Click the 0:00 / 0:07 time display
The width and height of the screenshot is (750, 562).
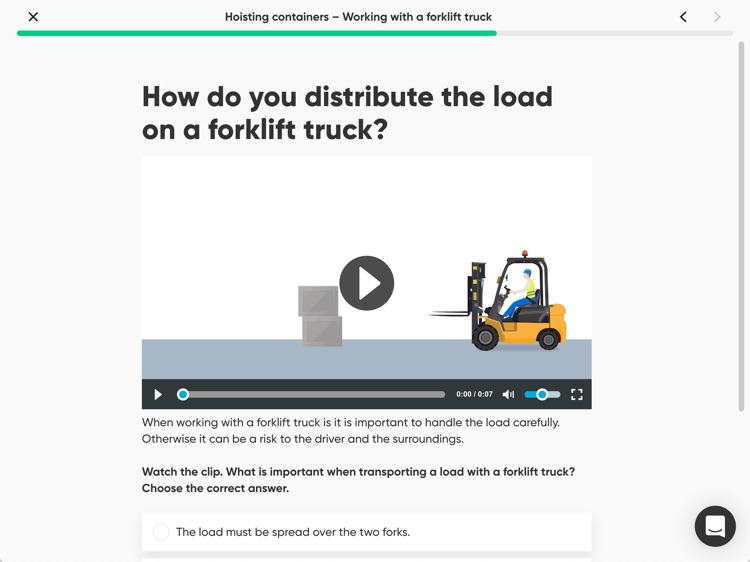pyautogui.click(x=474, y=395)
